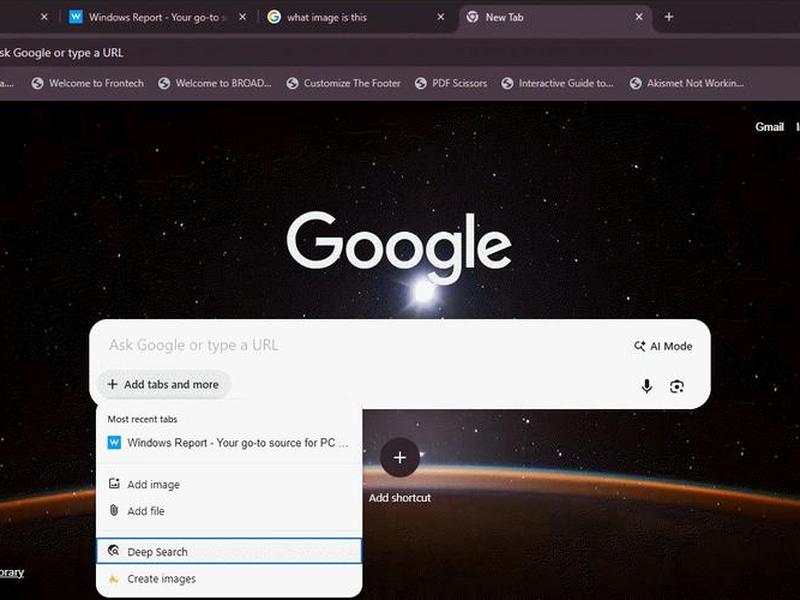Image resolution: width=800 pixels, height=600 pixels.
Task: Open a new tab with plus button
Action: click(x=669, y=17)
